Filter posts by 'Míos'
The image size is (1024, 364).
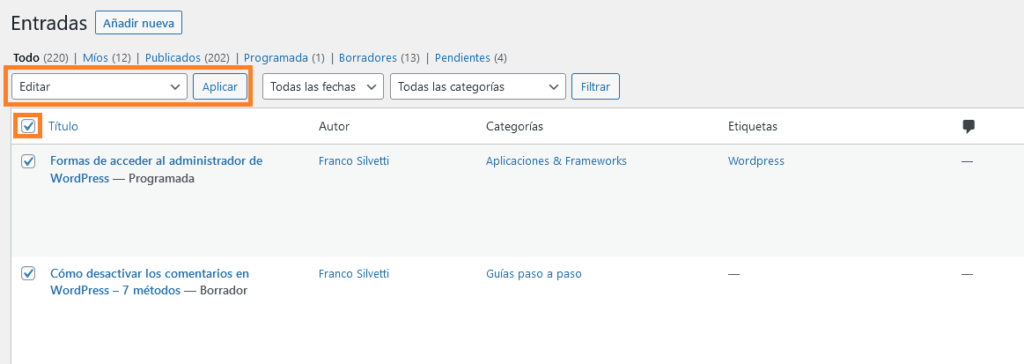tap(95, 58)
